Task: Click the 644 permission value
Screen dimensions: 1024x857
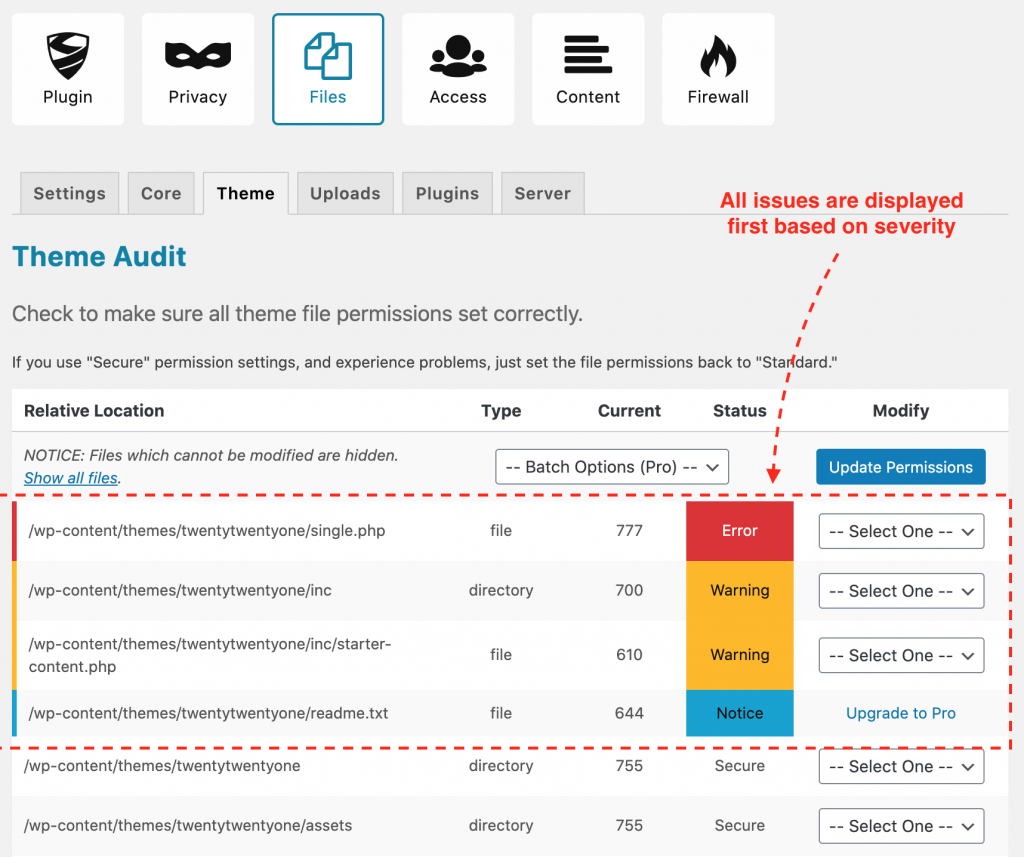Action: [x=630, y=713]
